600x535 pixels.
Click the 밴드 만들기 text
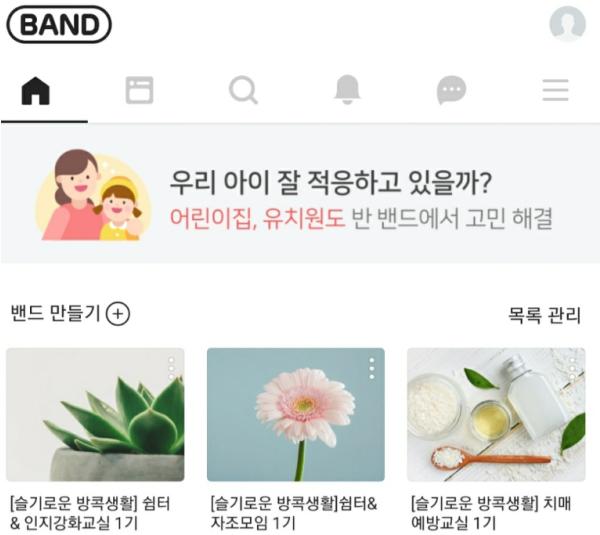[55, 314]
